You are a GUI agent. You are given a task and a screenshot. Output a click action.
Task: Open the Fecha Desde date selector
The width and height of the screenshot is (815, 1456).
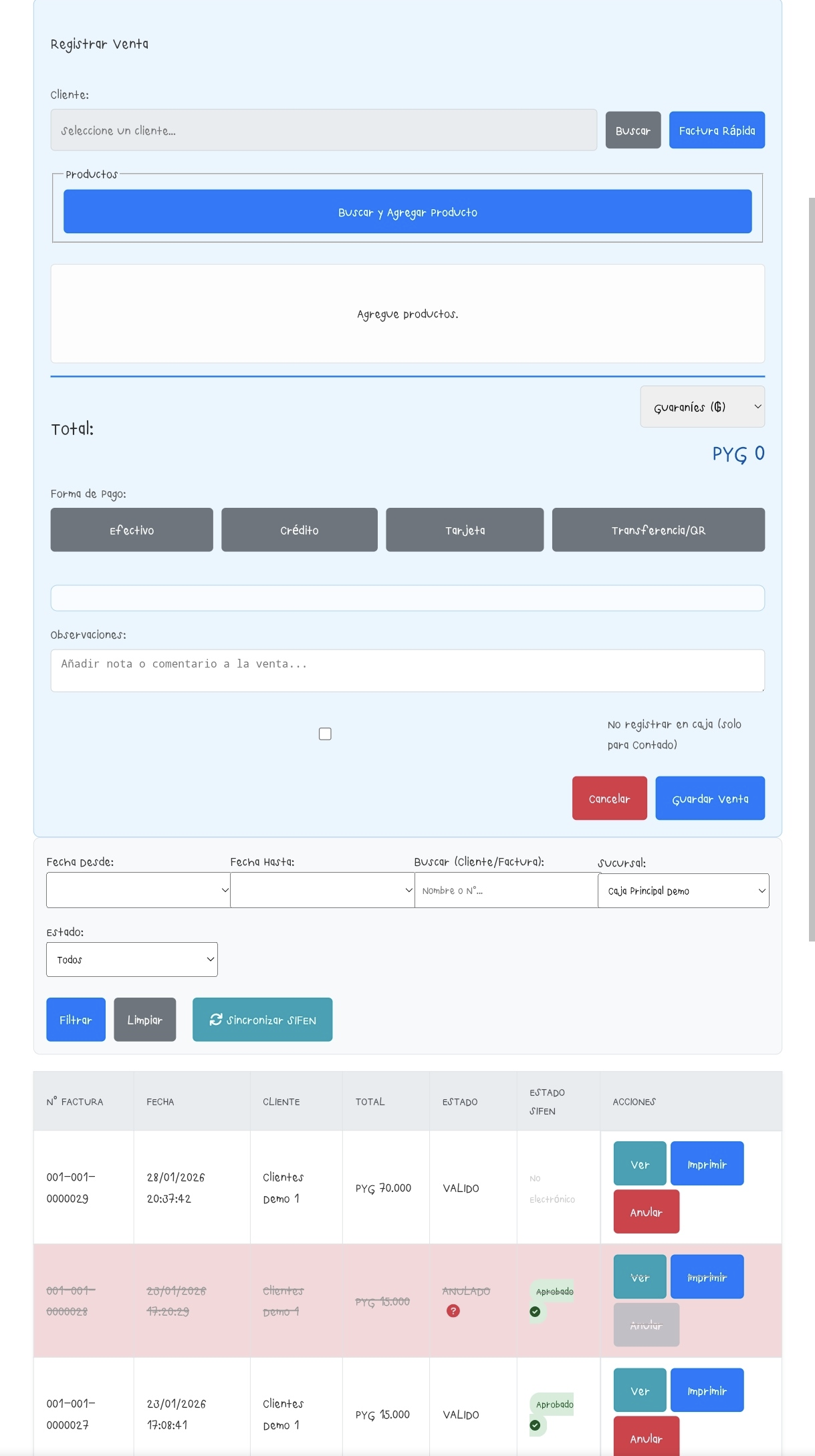(138, 890)
